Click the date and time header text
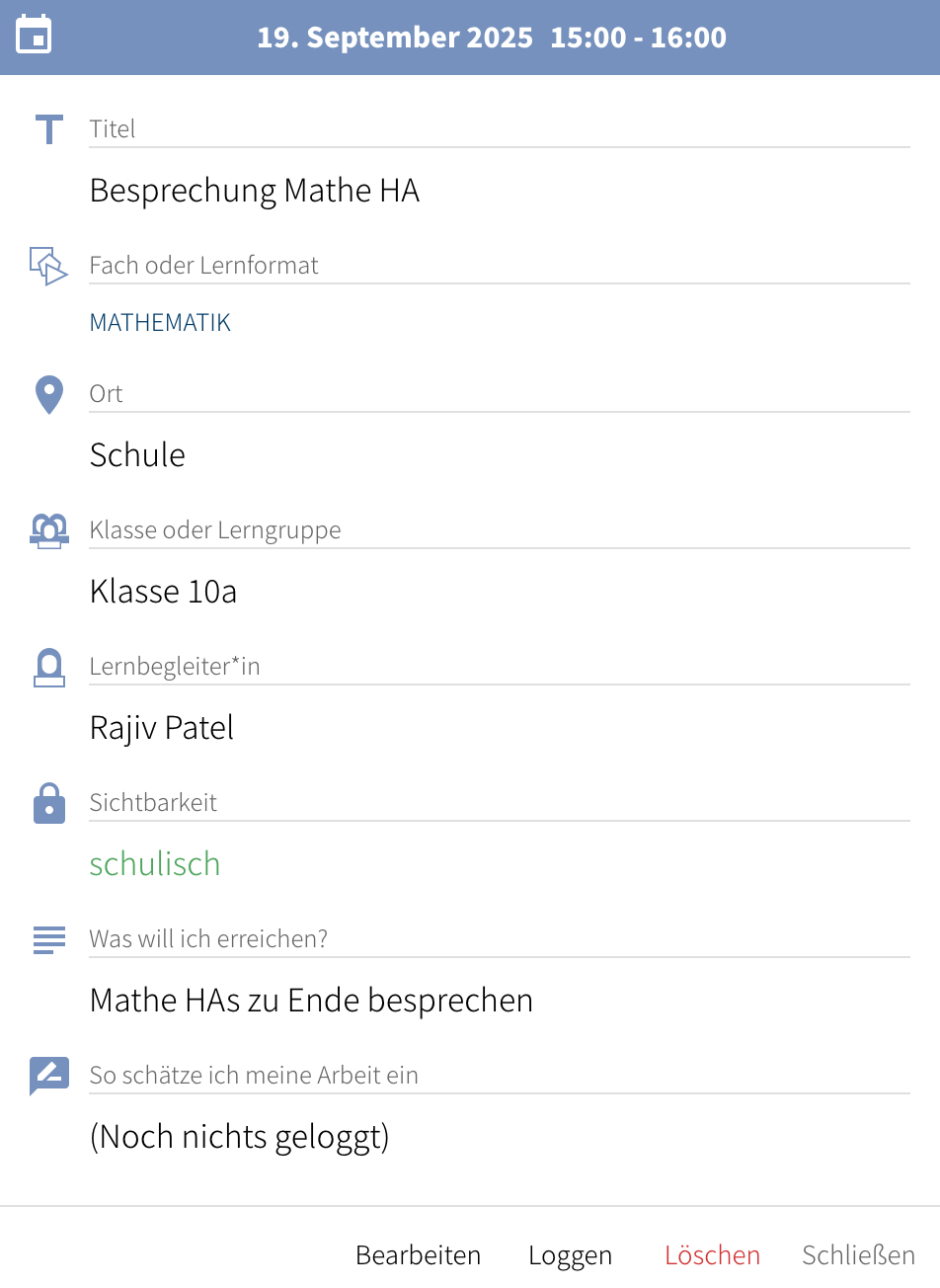 click(492, 38)
